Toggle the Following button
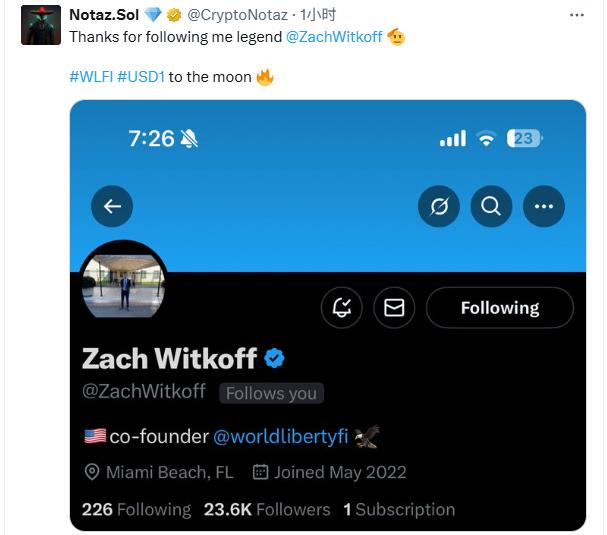Image resolution: width=607 pixels, height=535 pixels. point(500,308)
